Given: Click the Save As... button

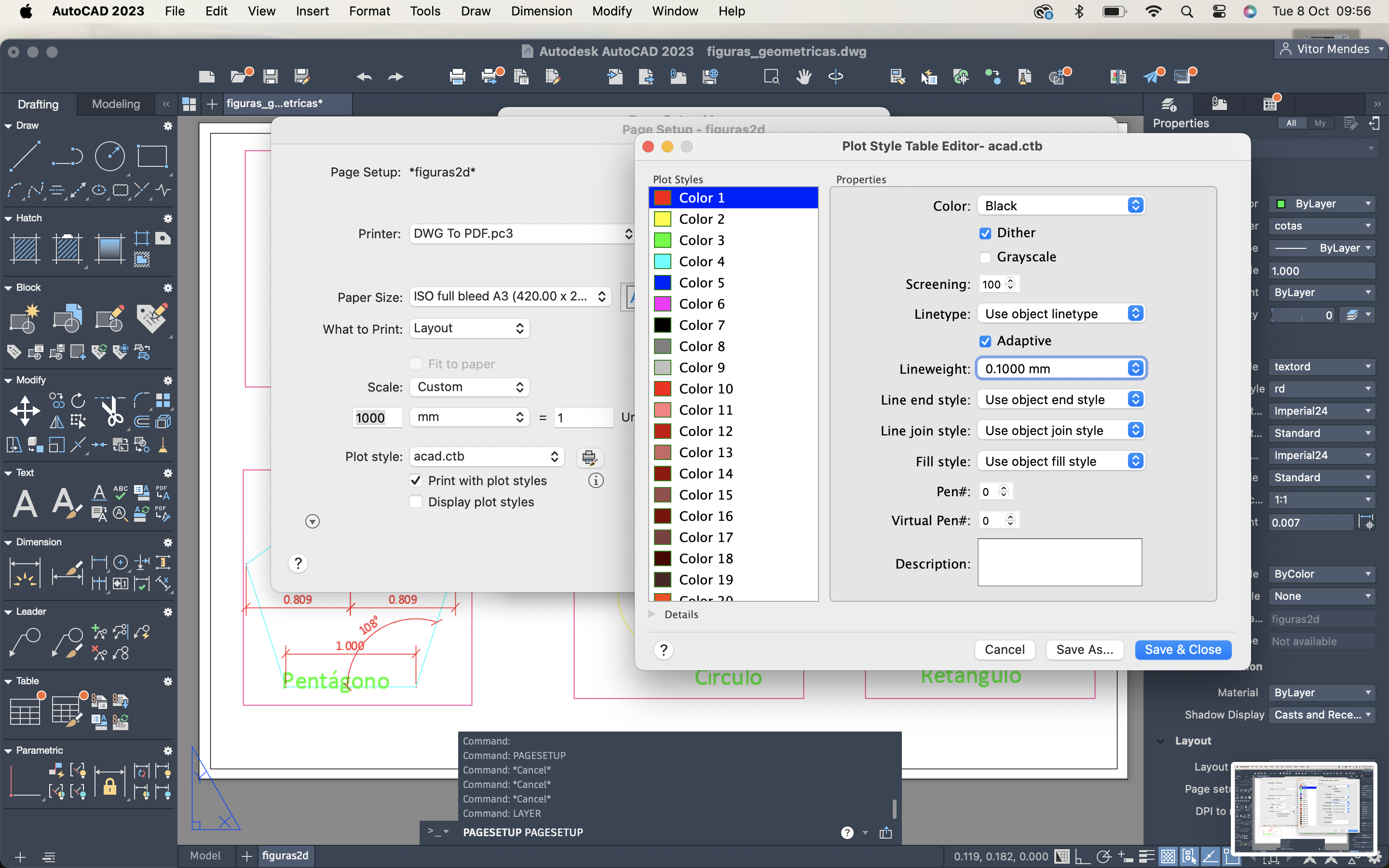Looking at the screenshot, I should [1084, 649].
